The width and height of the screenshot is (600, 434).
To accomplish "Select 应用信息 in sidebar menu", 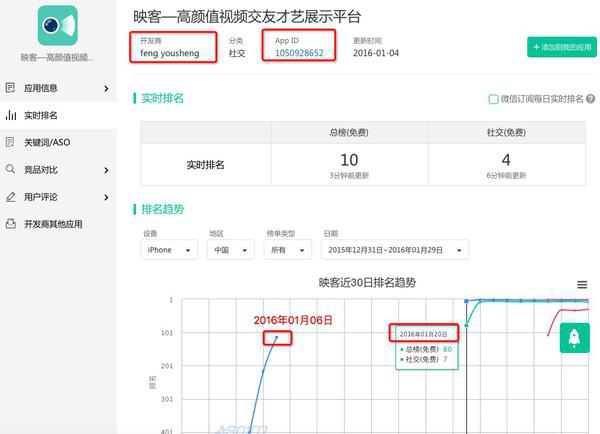I will tap(58, 88).
